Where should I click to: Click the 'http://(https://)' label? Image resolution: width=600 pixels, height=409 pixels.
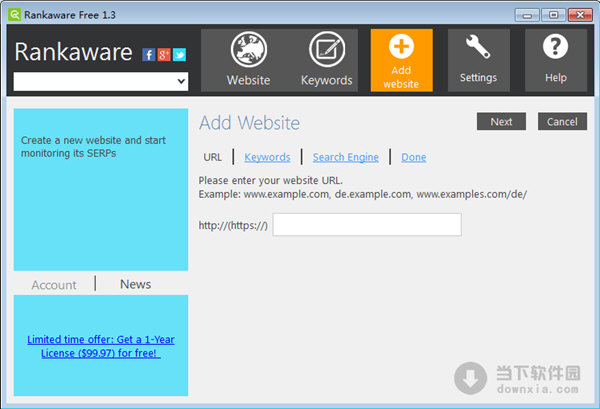(233, 225)
